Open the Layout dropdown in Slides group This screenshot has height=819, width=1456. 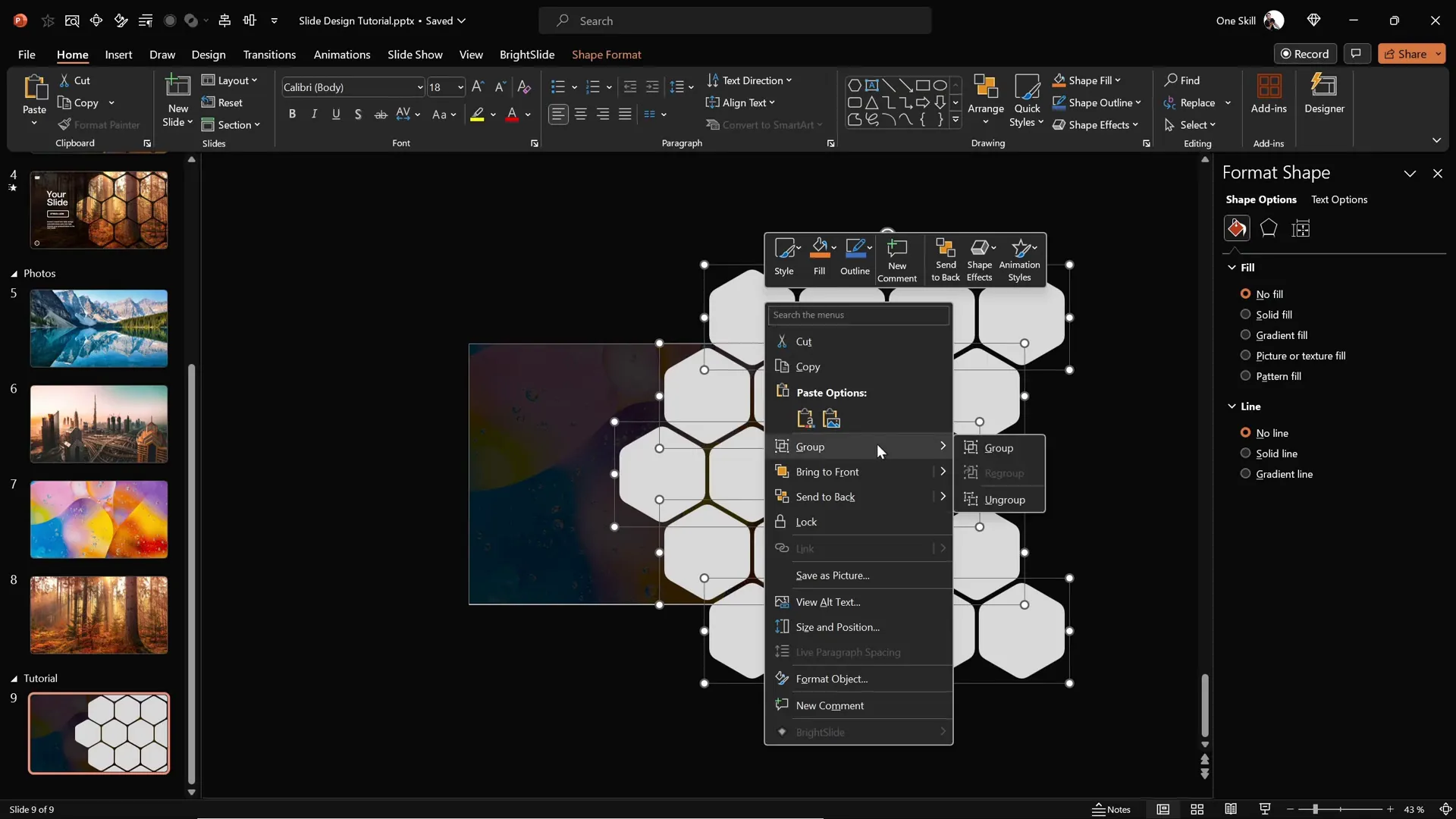click(230, 80)
